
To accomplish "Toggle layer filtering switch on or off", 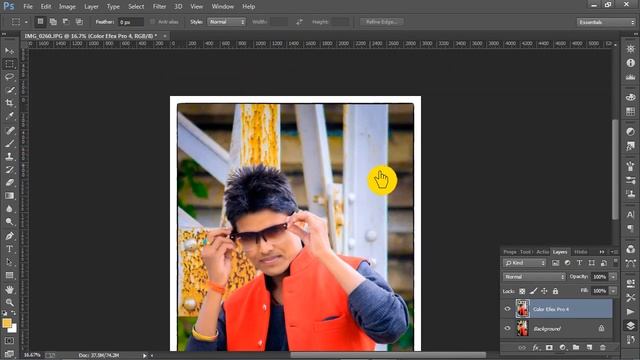I will [616, 262].
